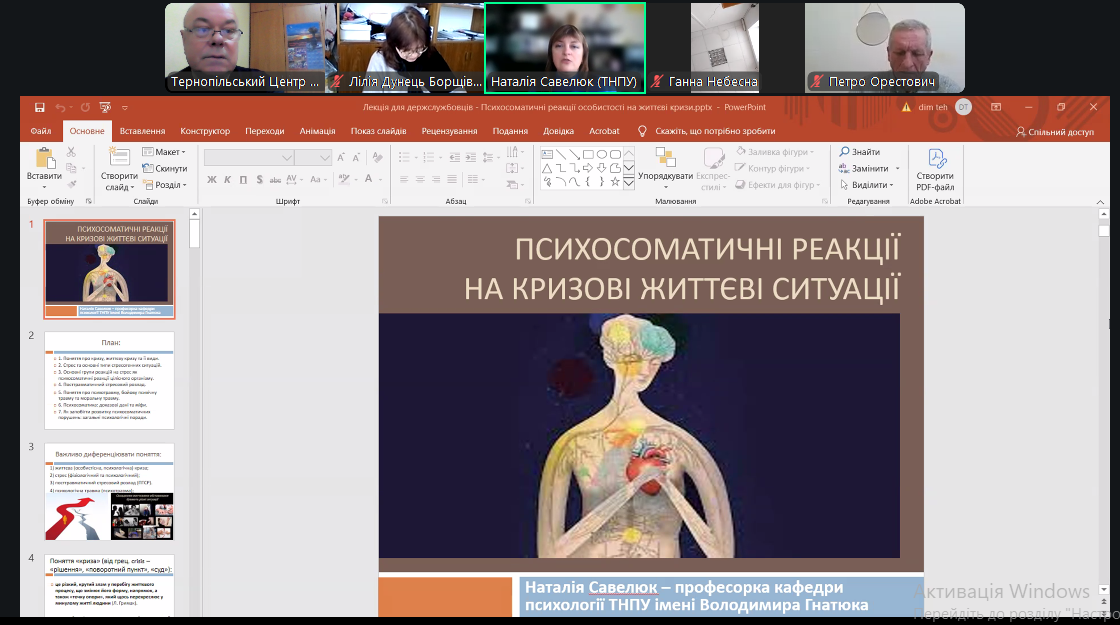Click the Save icon in quick access toolbar

pos(39,107)
